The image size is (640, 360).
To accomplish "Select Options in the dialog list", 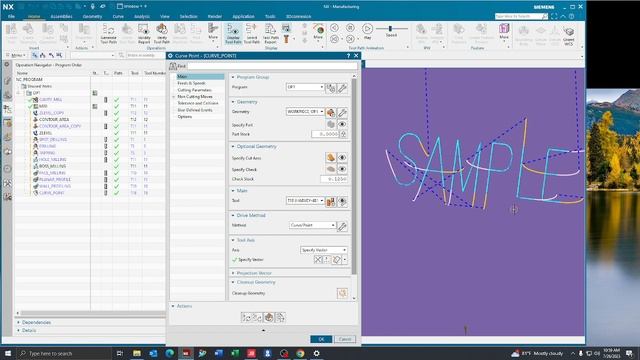I will coord(184,117).
